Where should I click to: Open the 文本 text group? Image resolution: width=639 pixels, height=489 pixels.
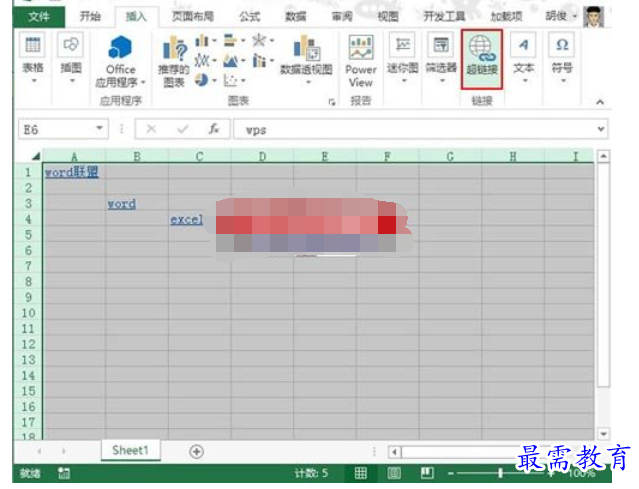[524, 58]
